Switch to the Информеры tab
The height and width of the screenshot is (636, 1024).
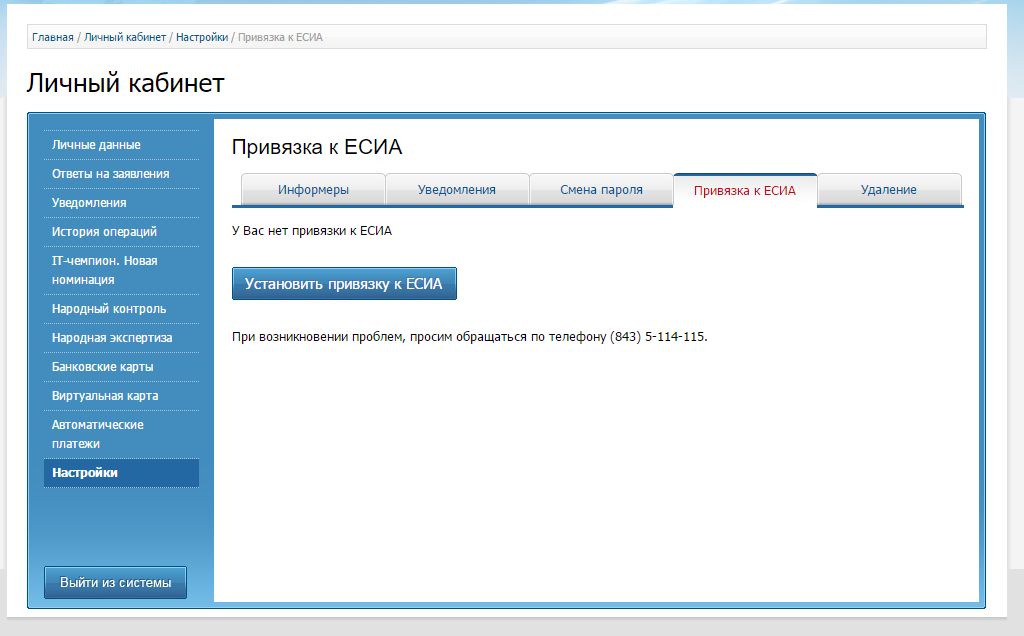313,190
